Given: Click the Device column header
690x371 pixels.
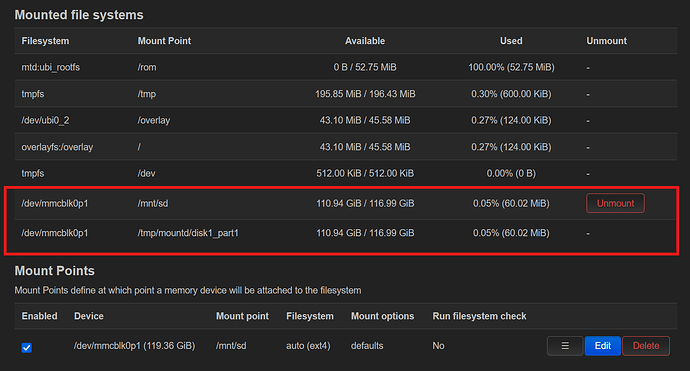Looking at the screenshot, I should pyautogui.click(x=89, y=316).
